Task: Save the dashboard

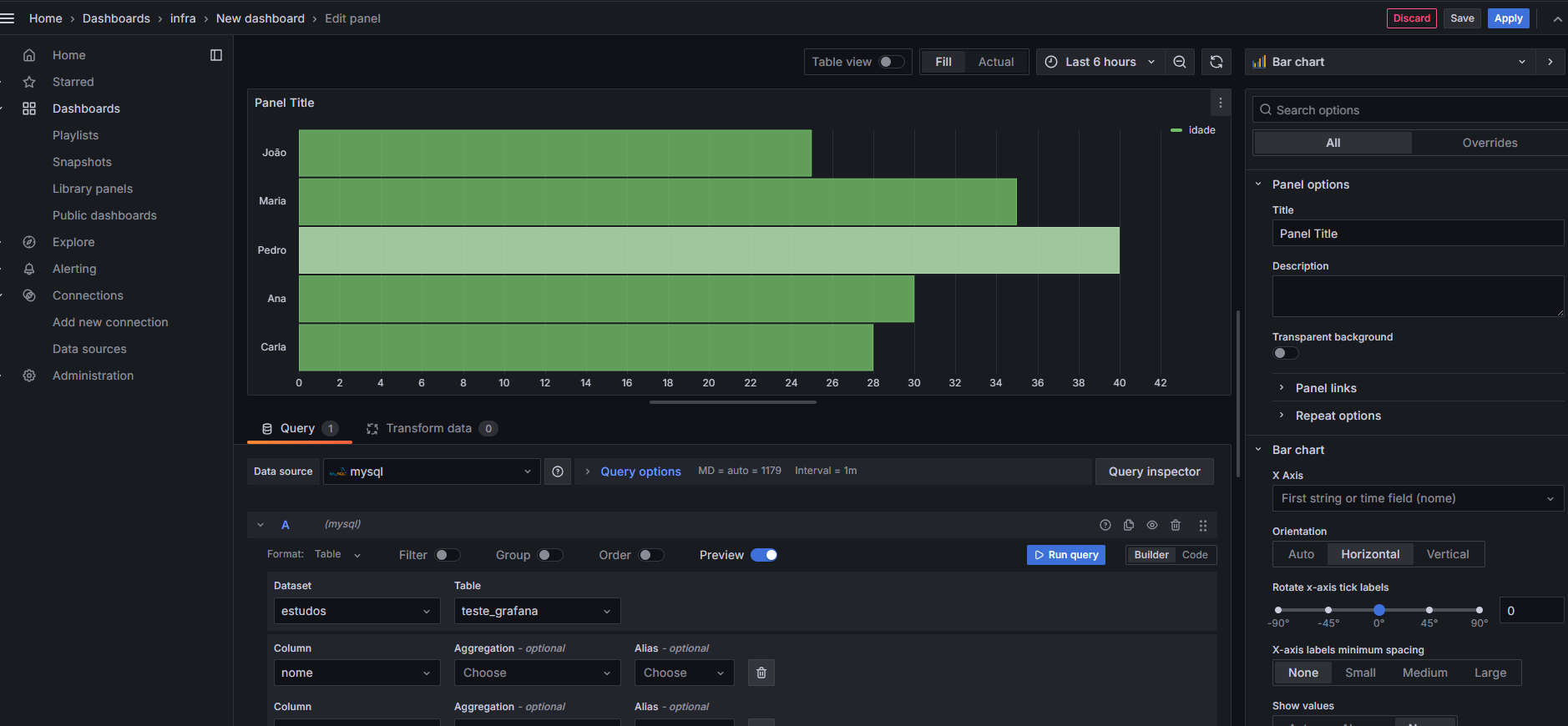Action: pyautogui.click(x=1462, y=18)
